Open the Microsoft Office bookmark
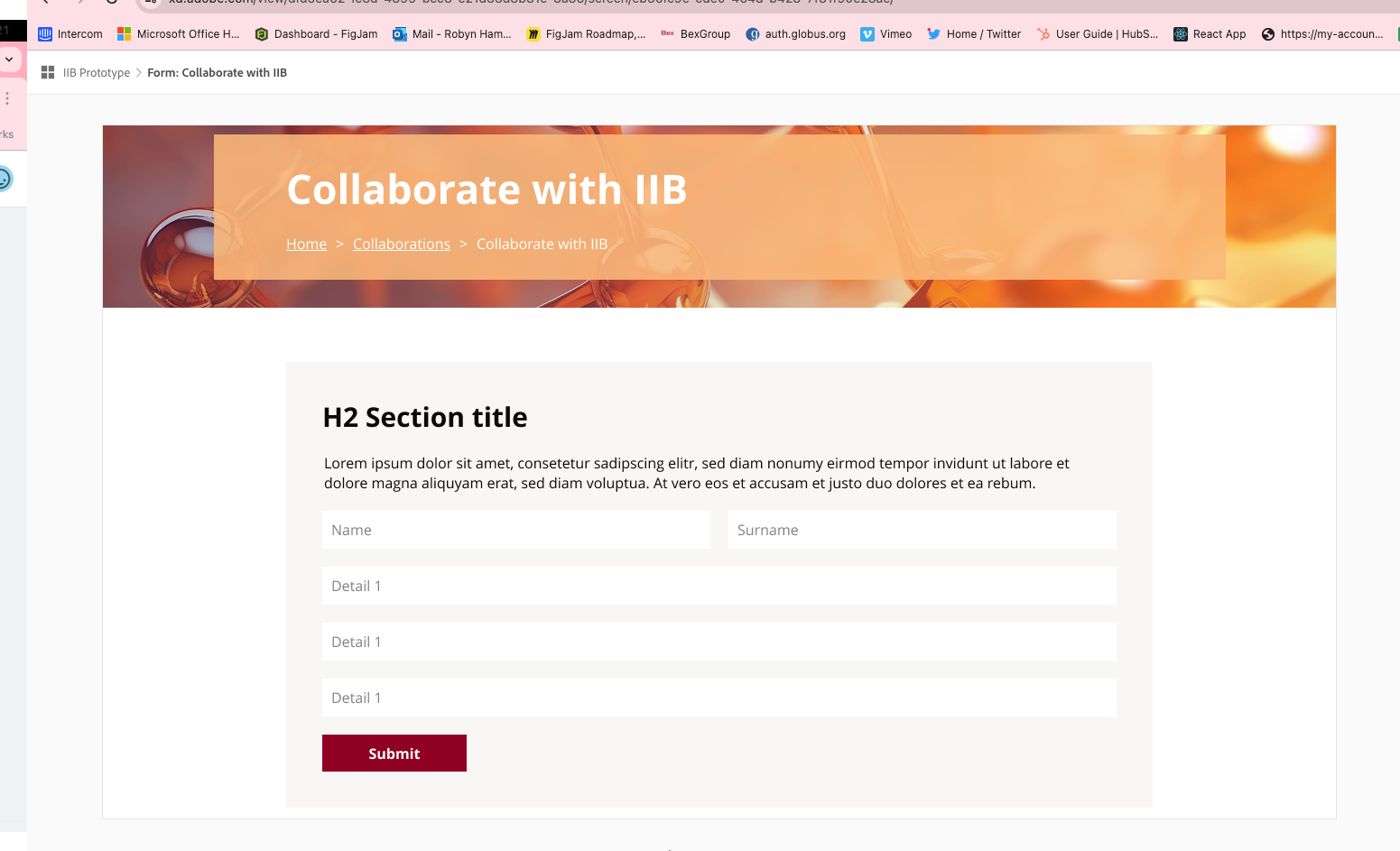The width and height of the screenshot is (1400, 851). (x=179, y=34)
